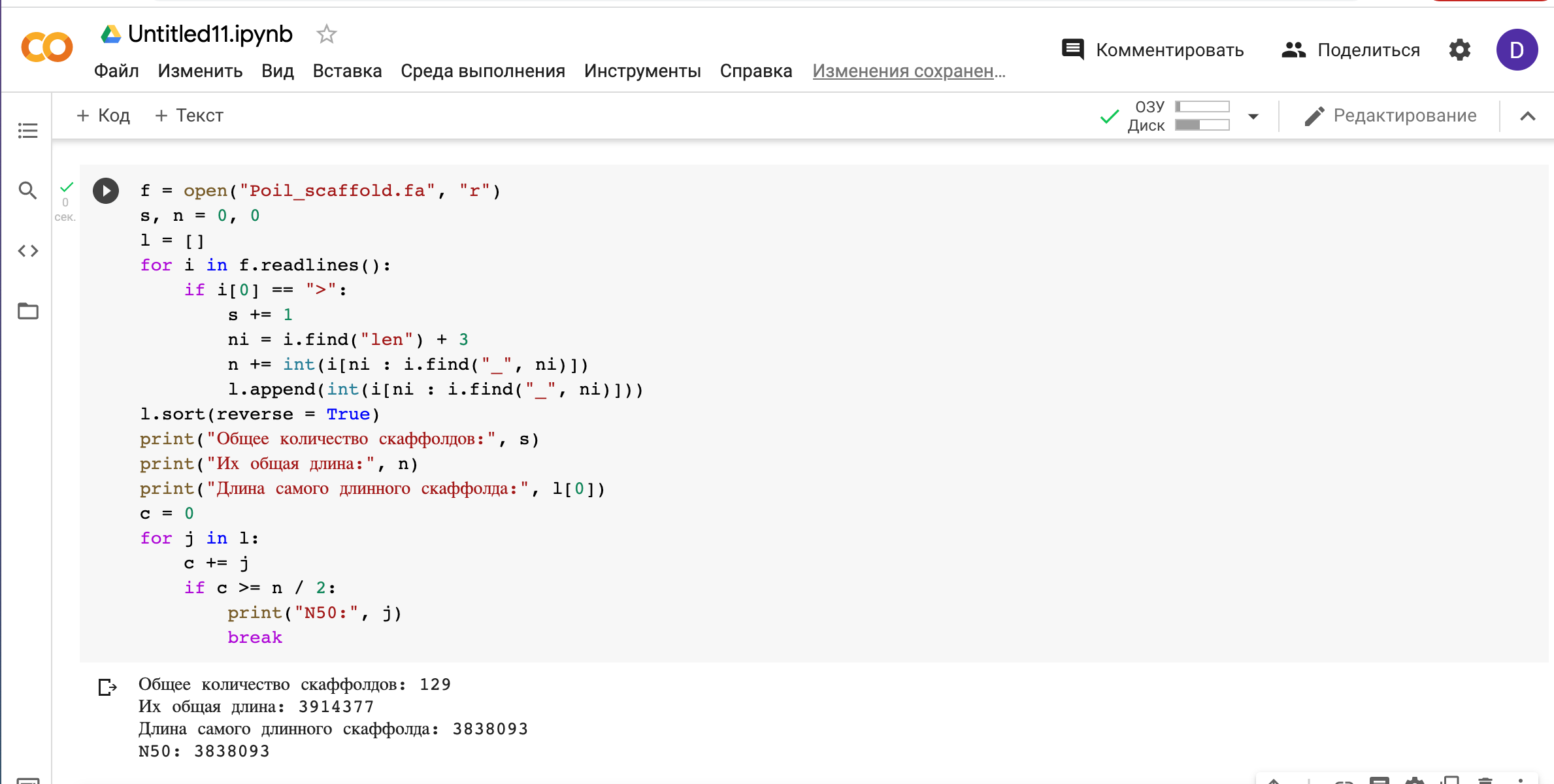Click the Colab logo icon
This screenshot has width=1554, height=784.
(x=46, y=48)
